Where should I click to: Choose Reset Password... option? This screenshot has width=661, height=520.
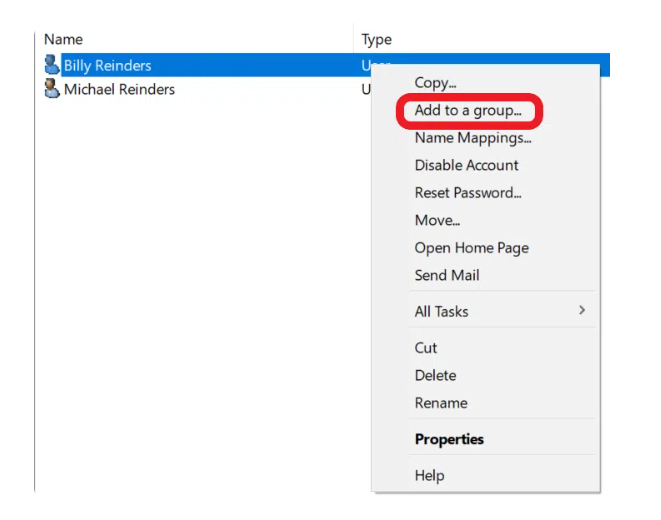(x=468, y=193)
